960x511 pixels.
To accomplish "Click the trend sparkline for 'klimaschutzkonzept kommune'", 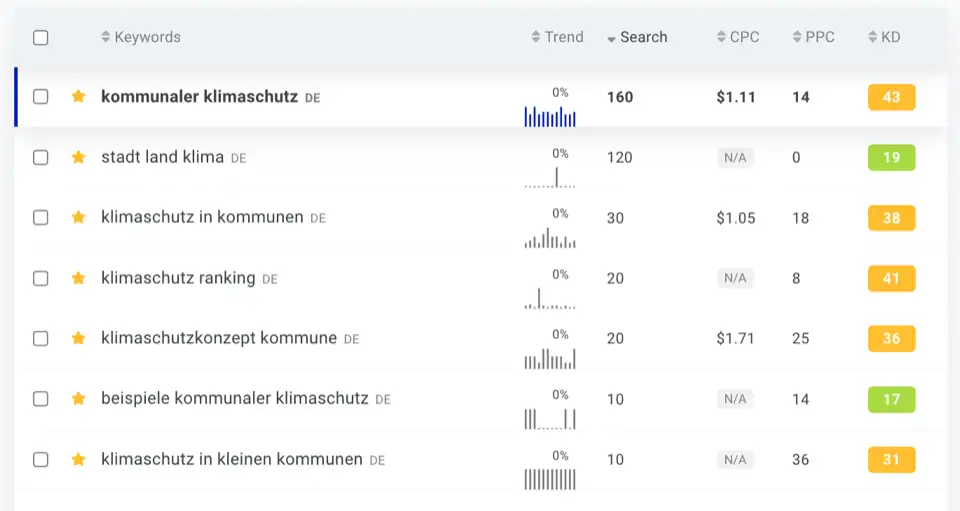I will [x=550, y=359].
